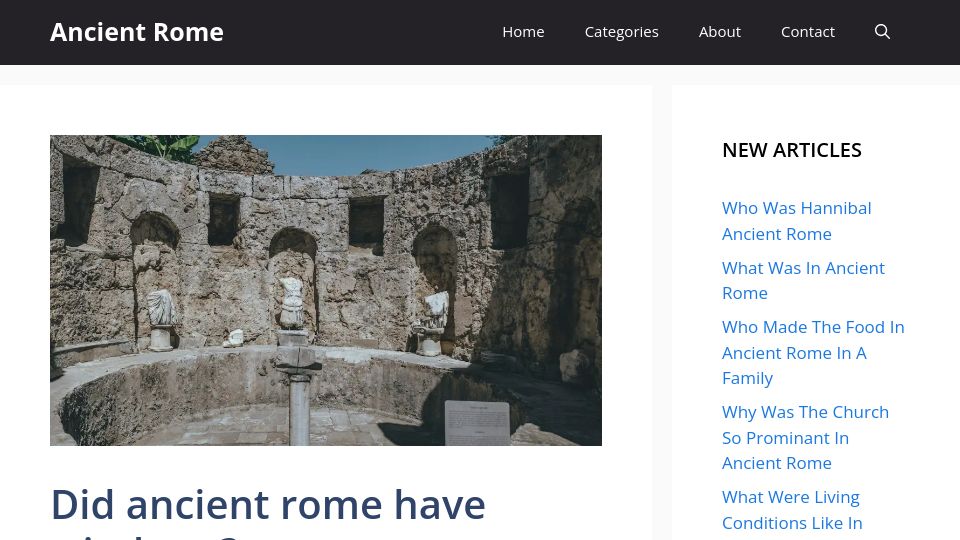Open 'Why Was The Church So Prominant' link

805,438
